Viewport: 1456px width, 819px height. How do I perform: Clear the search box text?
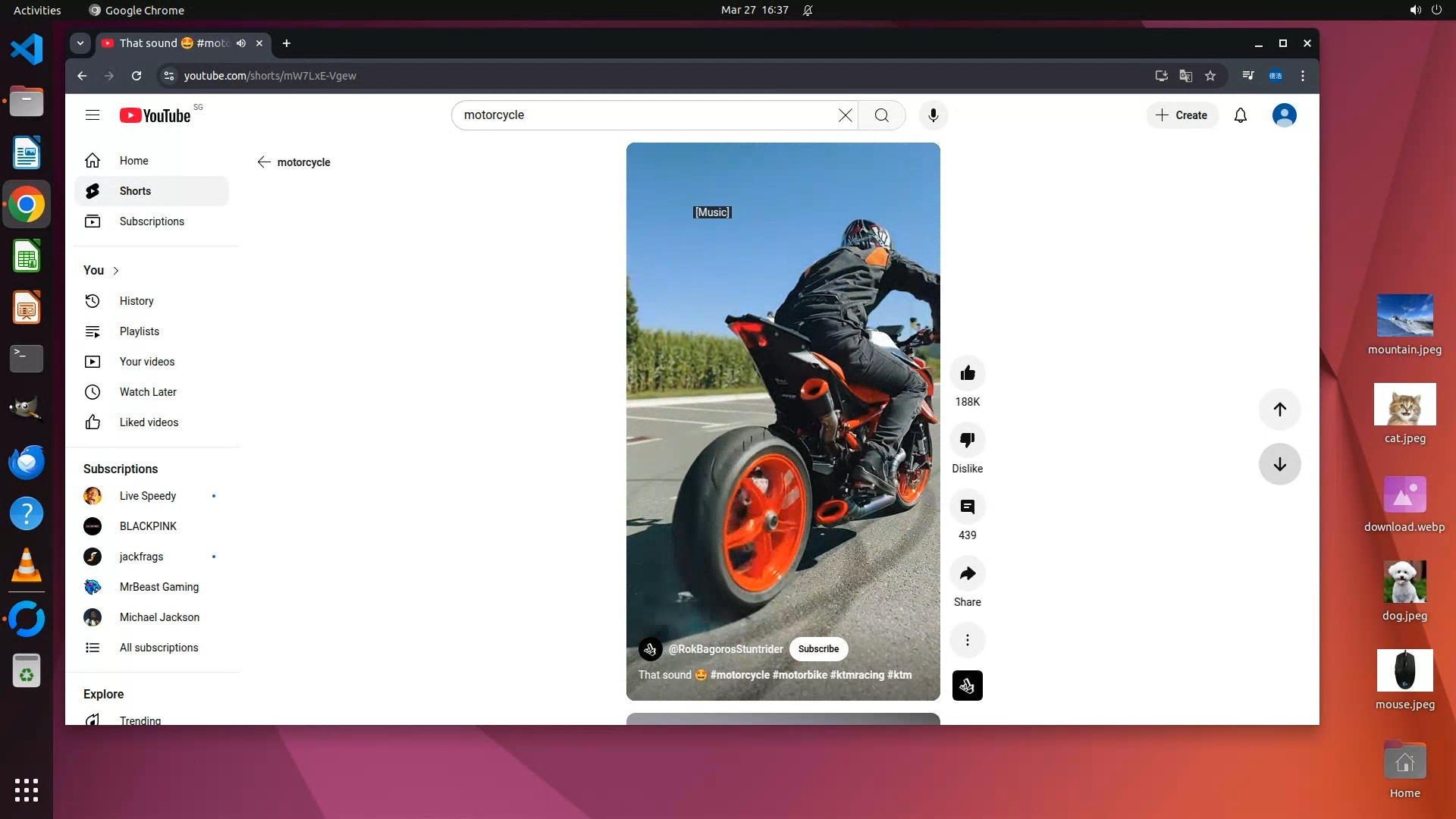pyautogui.click(x=845, y=115)
